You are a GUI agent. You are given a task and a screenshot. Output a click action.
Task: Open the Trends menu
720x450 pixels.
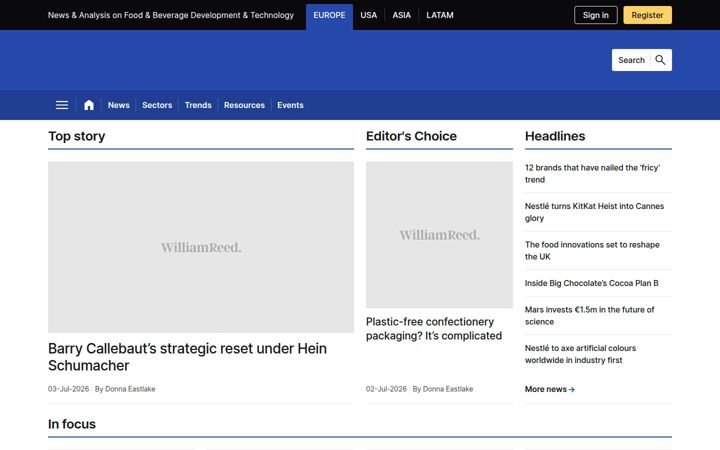[x=198, y=105]
